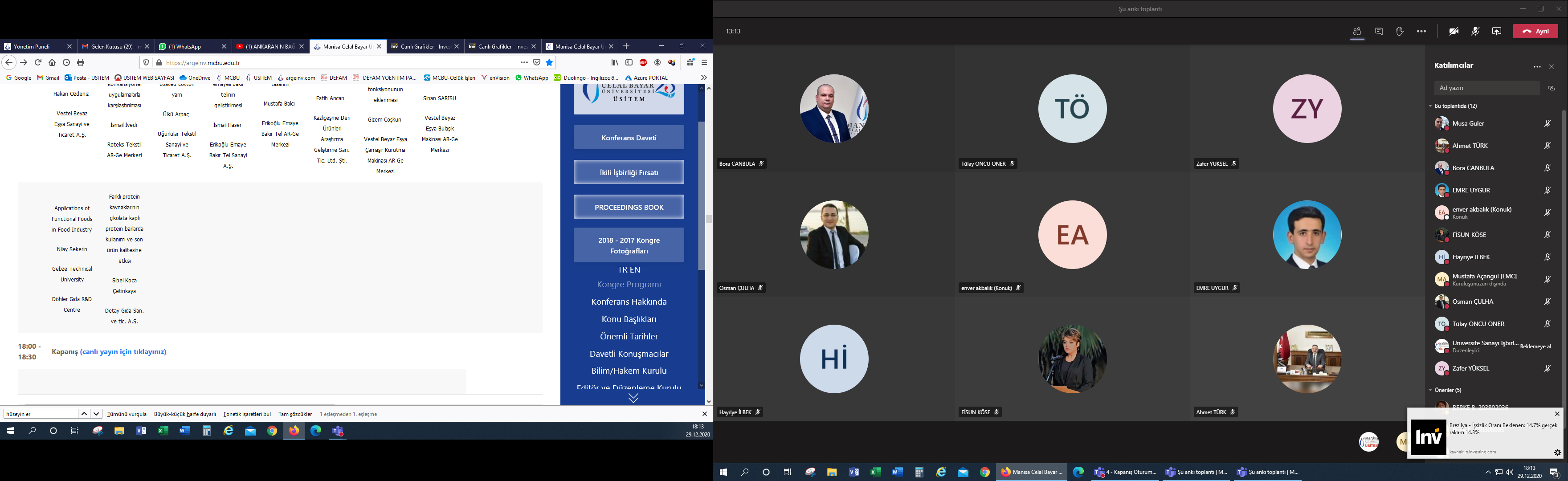
Task: Open the Teams meeting chat panel
Action: [x=1379, y=32]
